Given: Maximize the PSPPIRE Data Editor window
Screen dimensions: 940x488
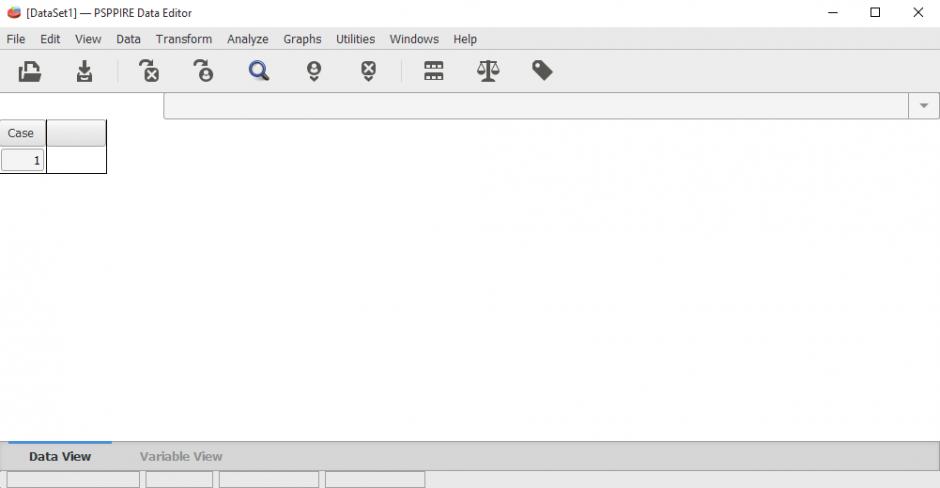Looking at the screenshot, I should click(875, 13).
